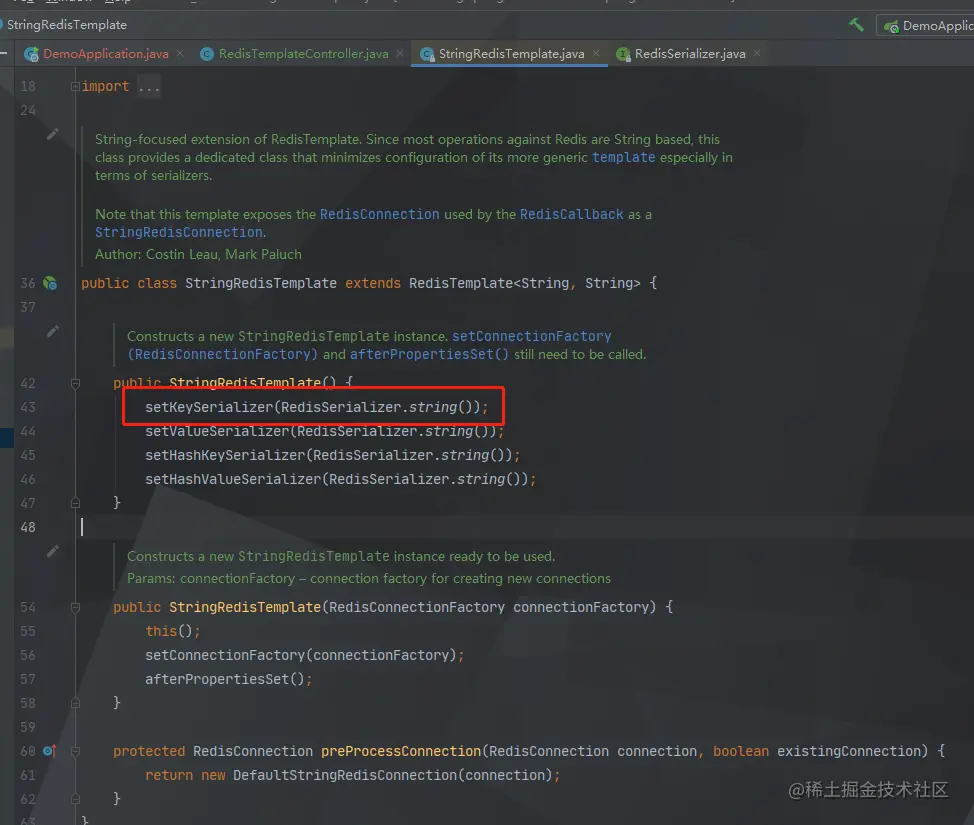Image resolution: width=974 pixels, height=825 pixels.
Task: Toggle rendered doc pencil icon for default constructor
Action: (53, 331)
